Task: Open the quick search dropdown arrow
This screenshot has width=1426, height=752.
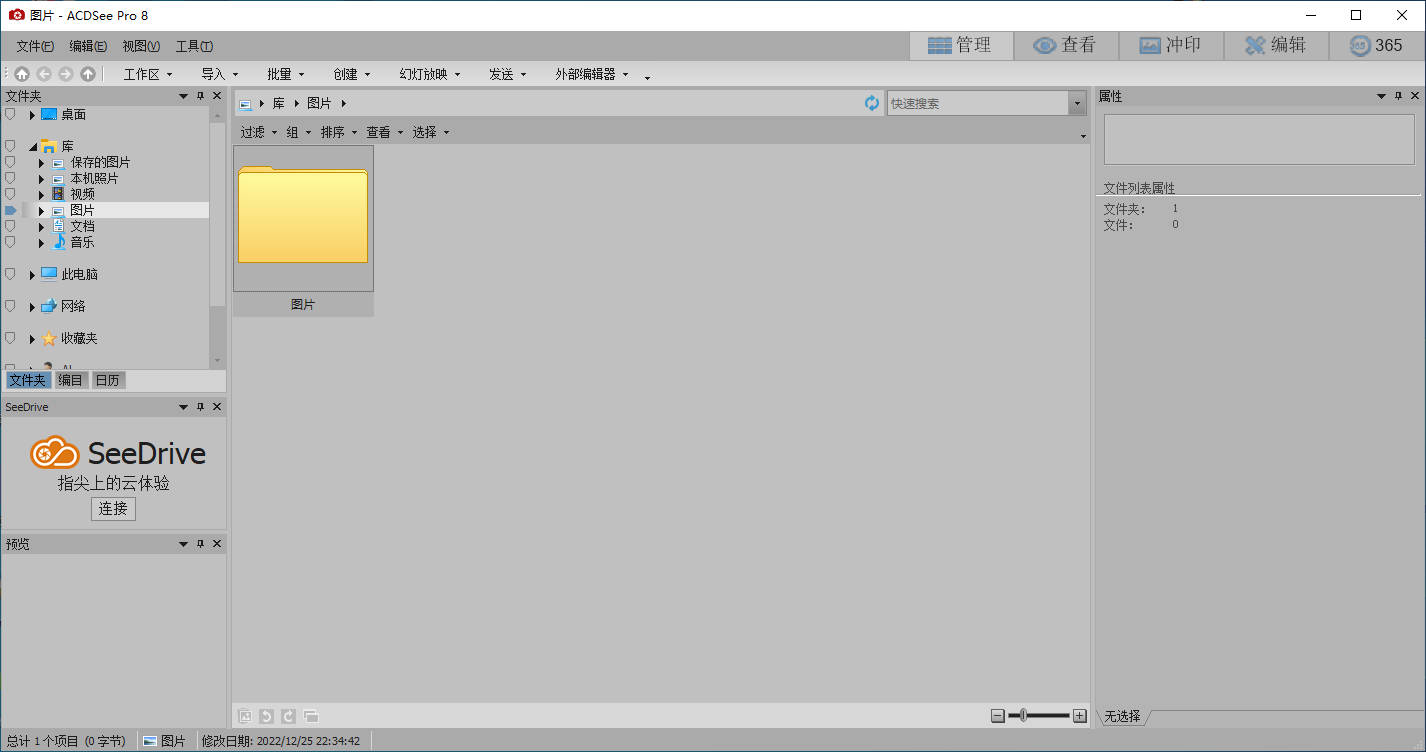Action: 1077,103
